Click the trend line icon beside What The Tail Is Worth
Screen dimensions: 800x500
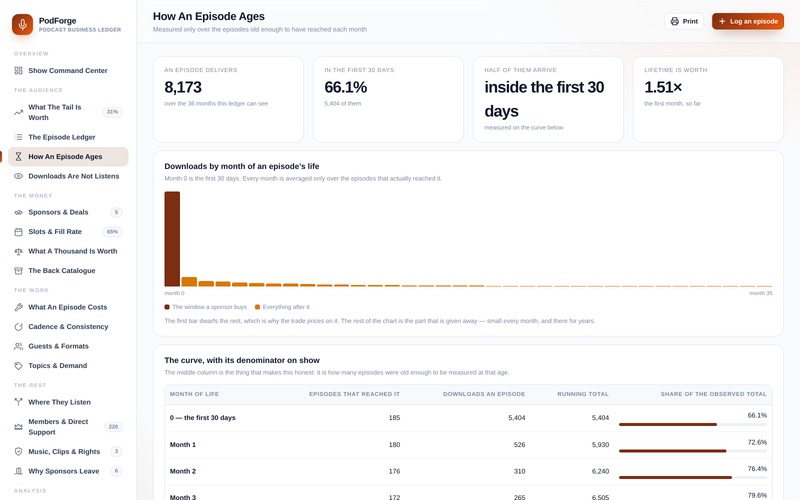click(x=18, y=112)
